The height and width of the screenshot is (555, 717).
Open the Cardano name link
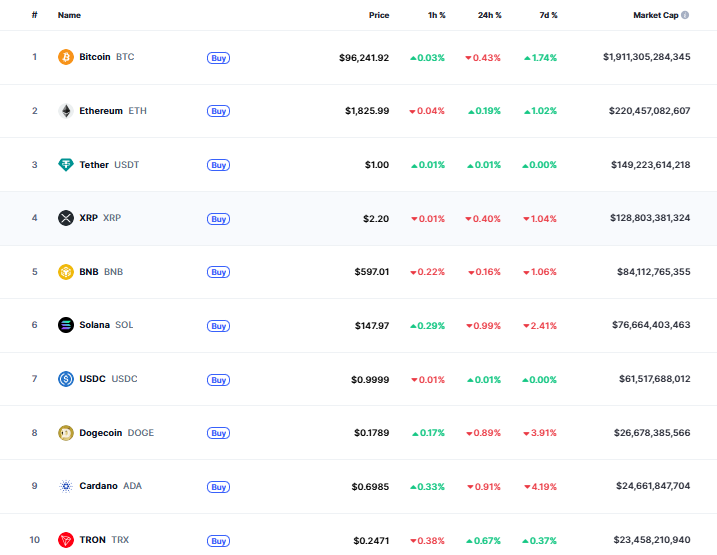click(x=98, y=486)
